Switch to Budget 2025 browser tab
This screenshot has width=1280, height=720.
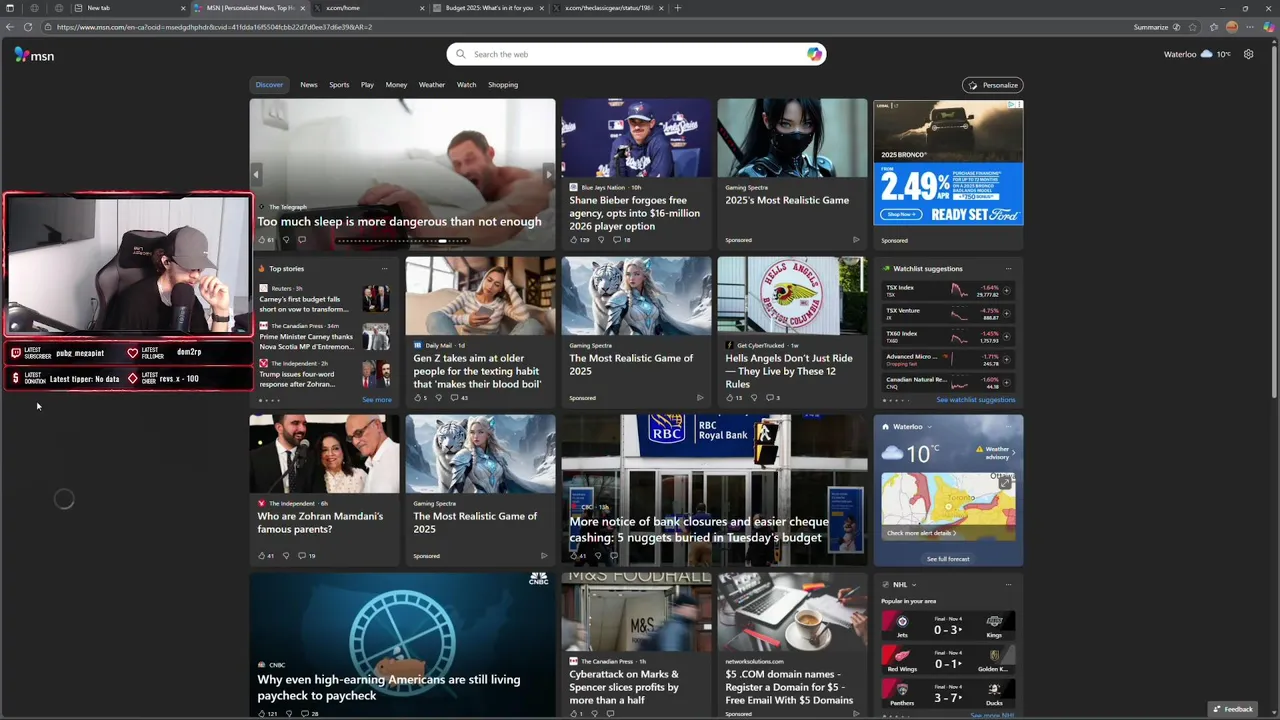pos(490,8)
